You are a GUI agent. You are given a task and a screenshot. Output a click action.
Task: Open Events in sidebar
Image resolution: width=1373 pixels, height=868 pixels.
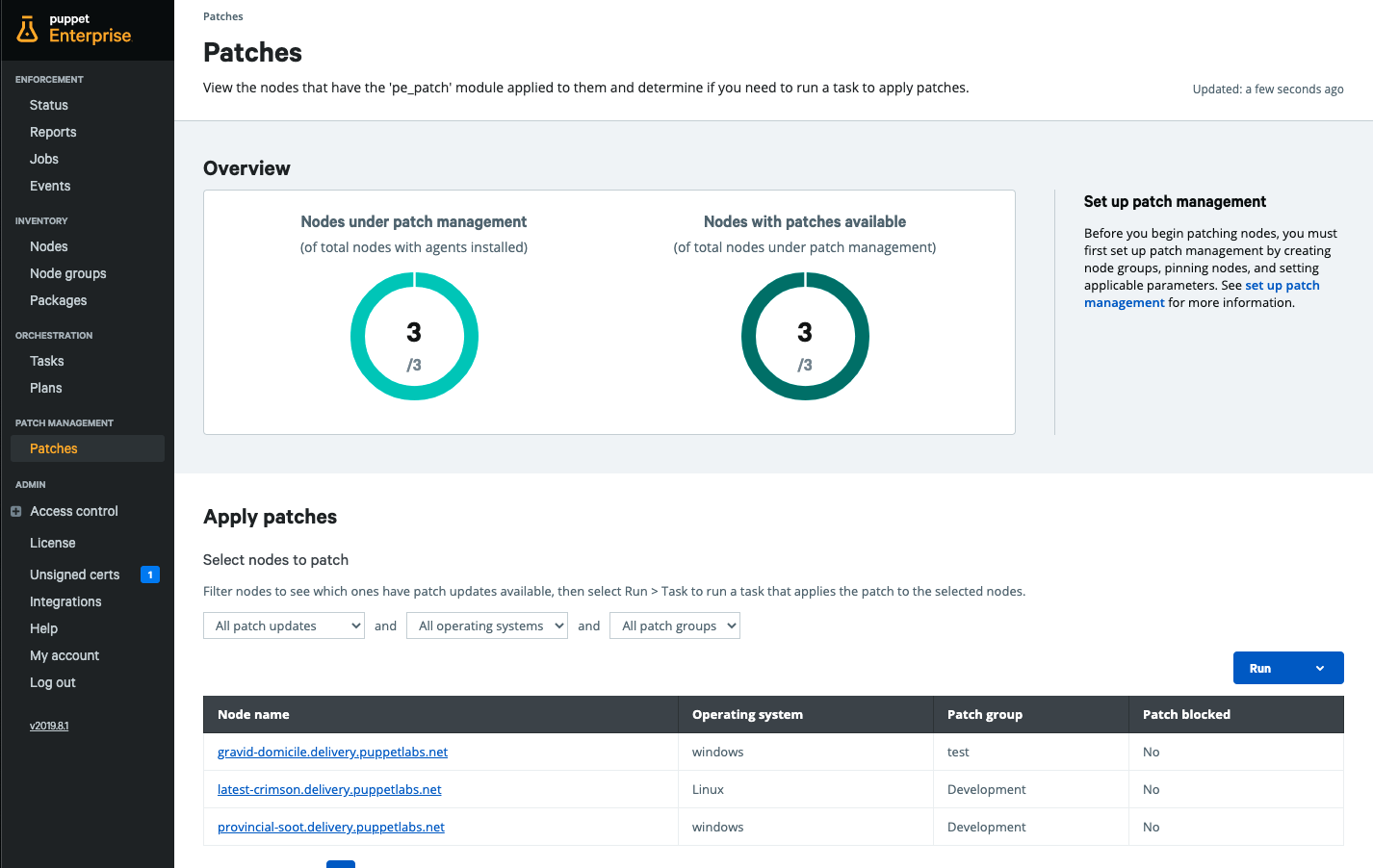(x=50, y=186)
